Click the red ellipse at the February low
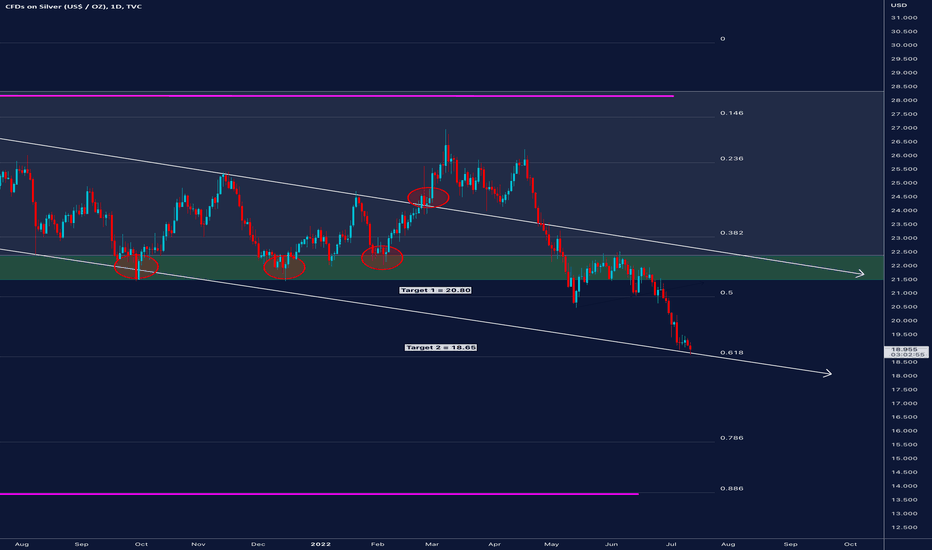Viewport: 932px width, 550px height. pos(382,258)
